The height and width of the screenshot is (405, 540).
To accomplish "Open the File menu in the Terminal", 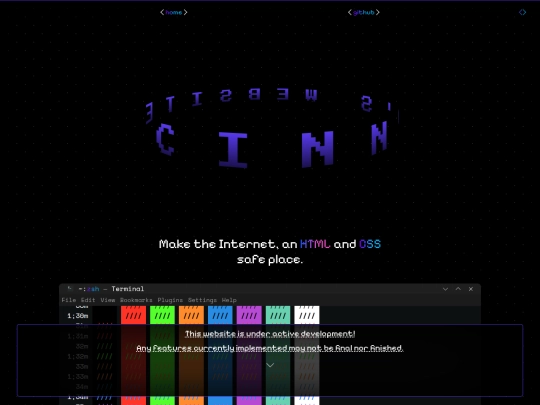I will coord(69,300).
